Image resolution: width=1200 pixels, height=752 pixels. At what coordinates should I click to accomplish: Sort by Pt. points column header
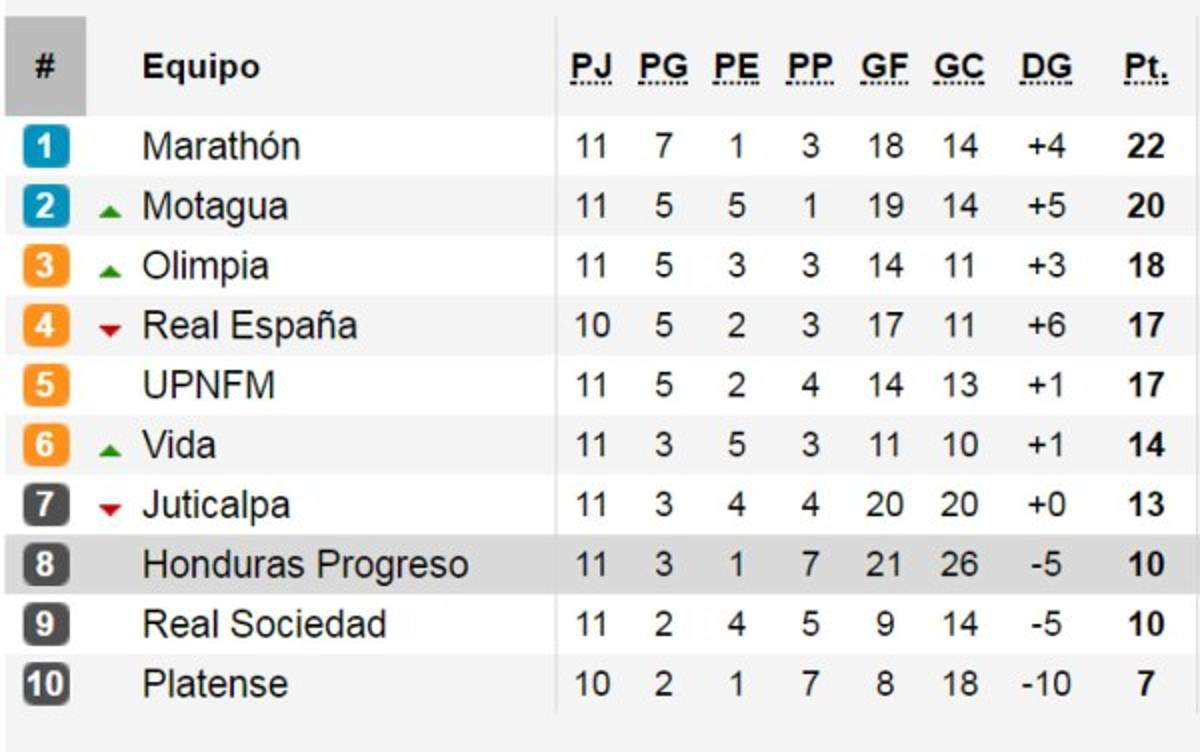click(x=1146, y=68)
